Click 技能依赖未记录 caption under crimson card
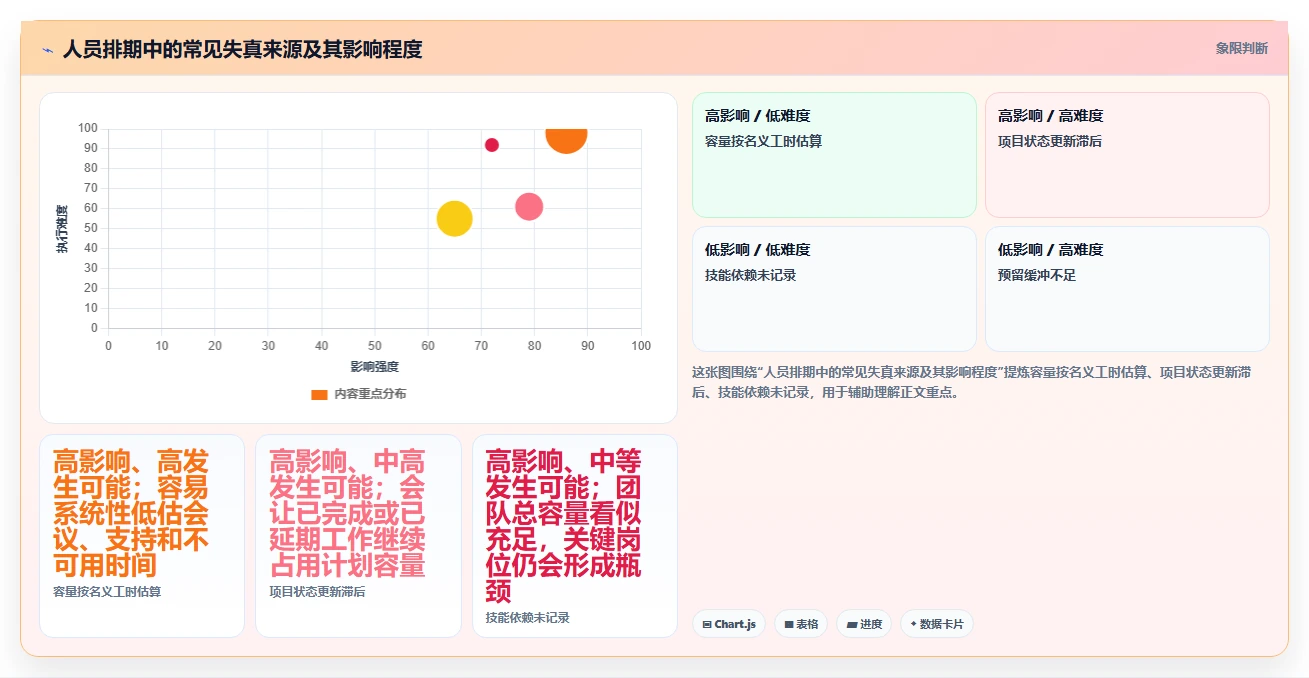 pos(527,617)
